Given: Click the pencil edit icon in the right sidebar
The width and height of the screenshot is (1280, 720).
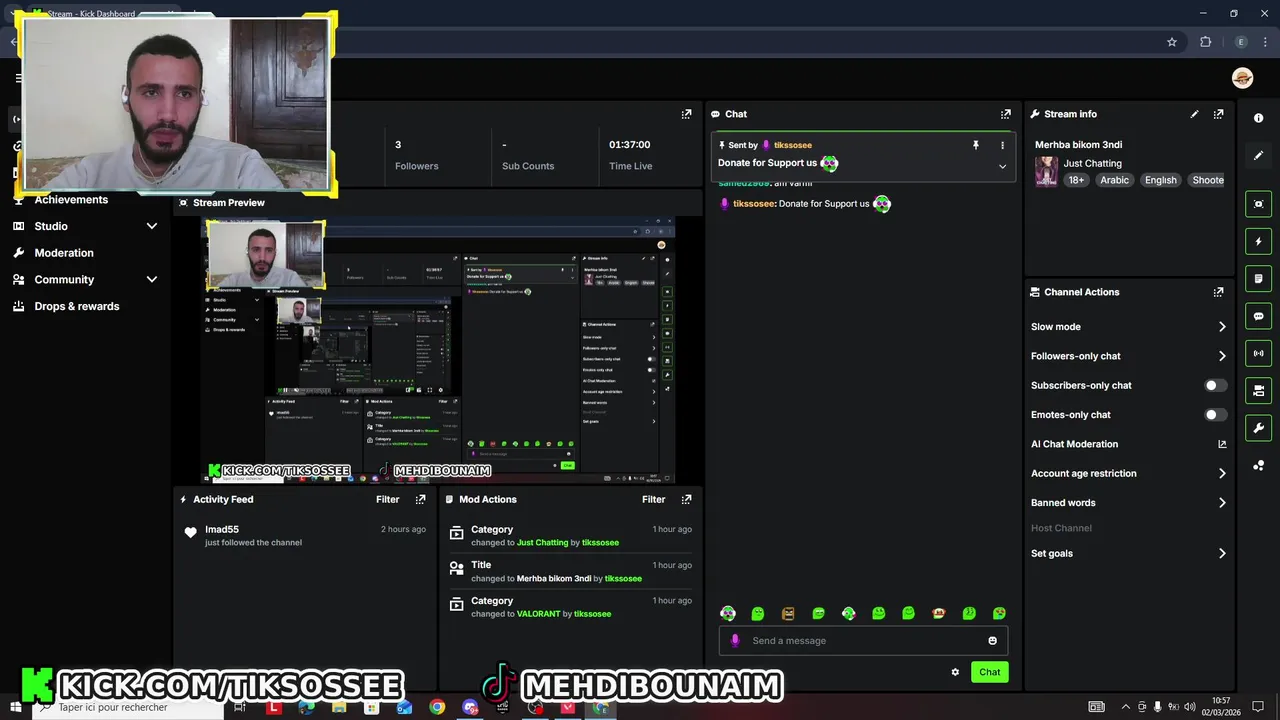Looking at the screenshot, I should tap(1258, 155).
